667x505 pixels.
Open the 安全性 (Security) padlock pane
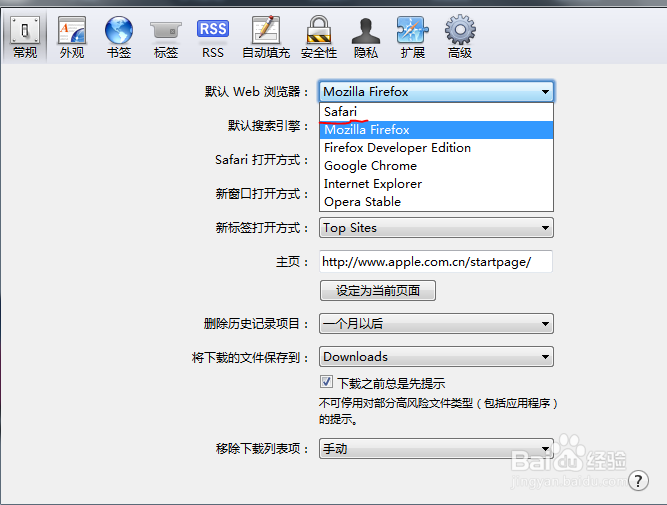tap(319, 37)
